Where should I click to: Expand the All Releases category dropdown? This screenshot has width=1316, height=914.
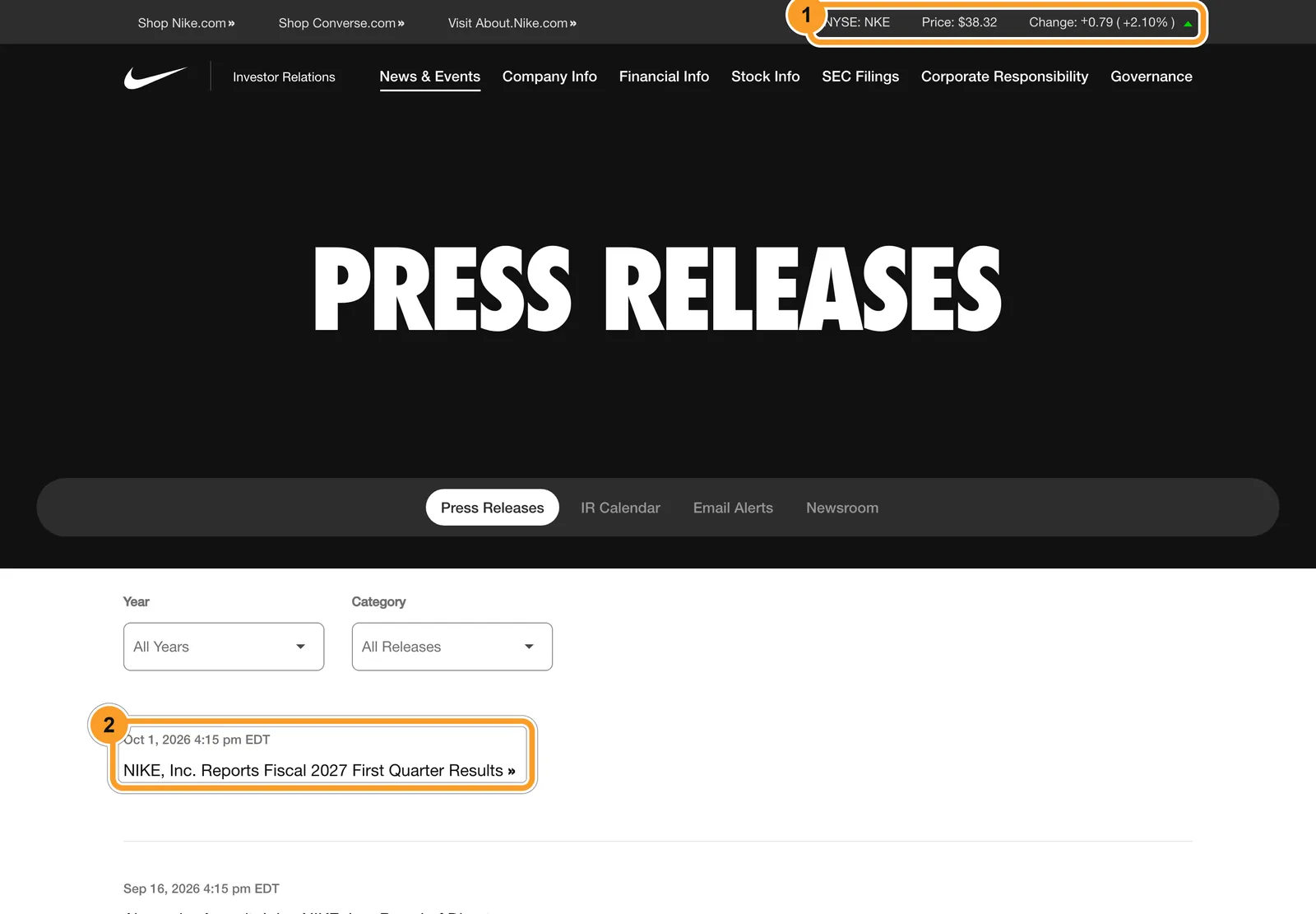click(x=452, y=647)
